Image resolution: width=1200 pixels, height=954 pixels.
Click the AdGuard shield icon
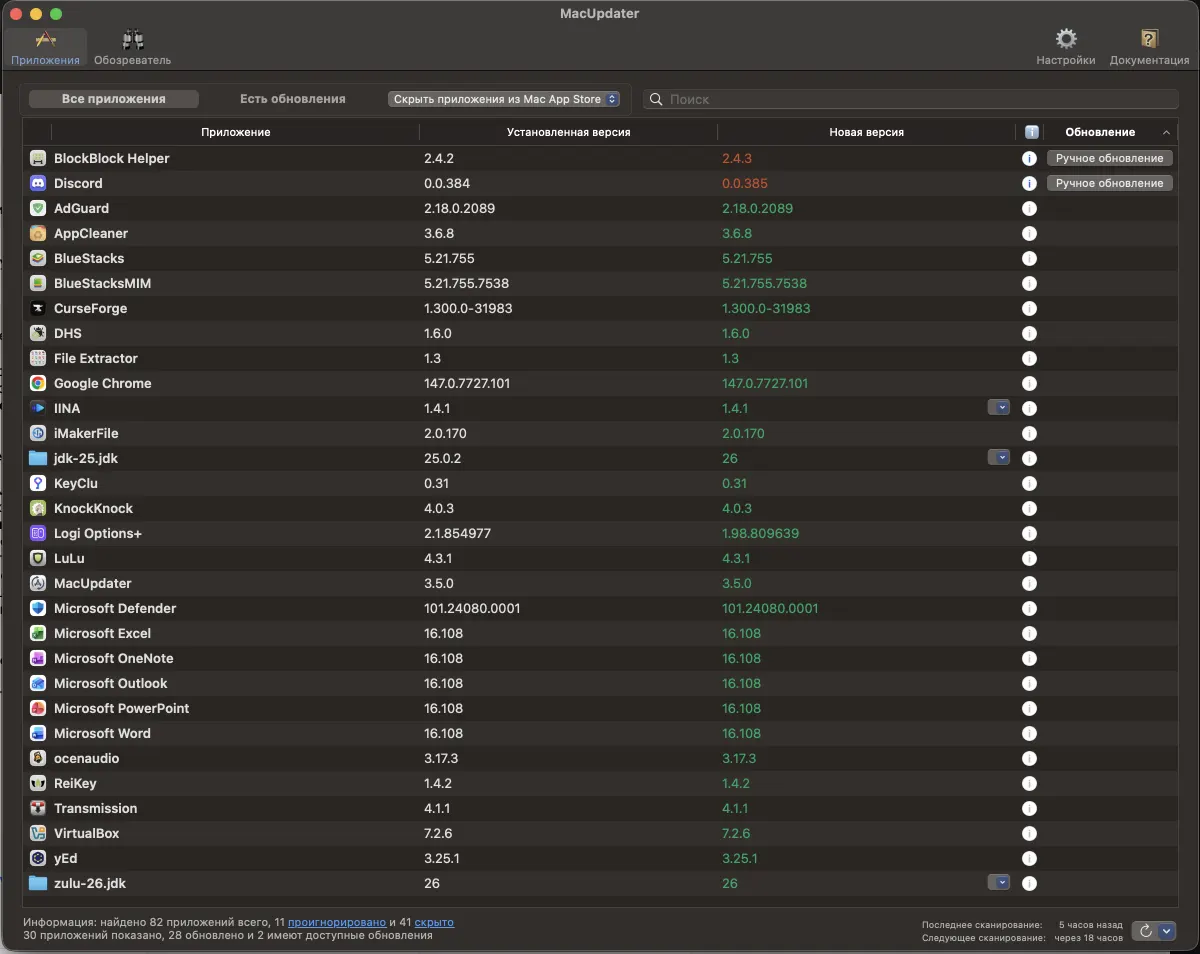click(x=38, y=208)
